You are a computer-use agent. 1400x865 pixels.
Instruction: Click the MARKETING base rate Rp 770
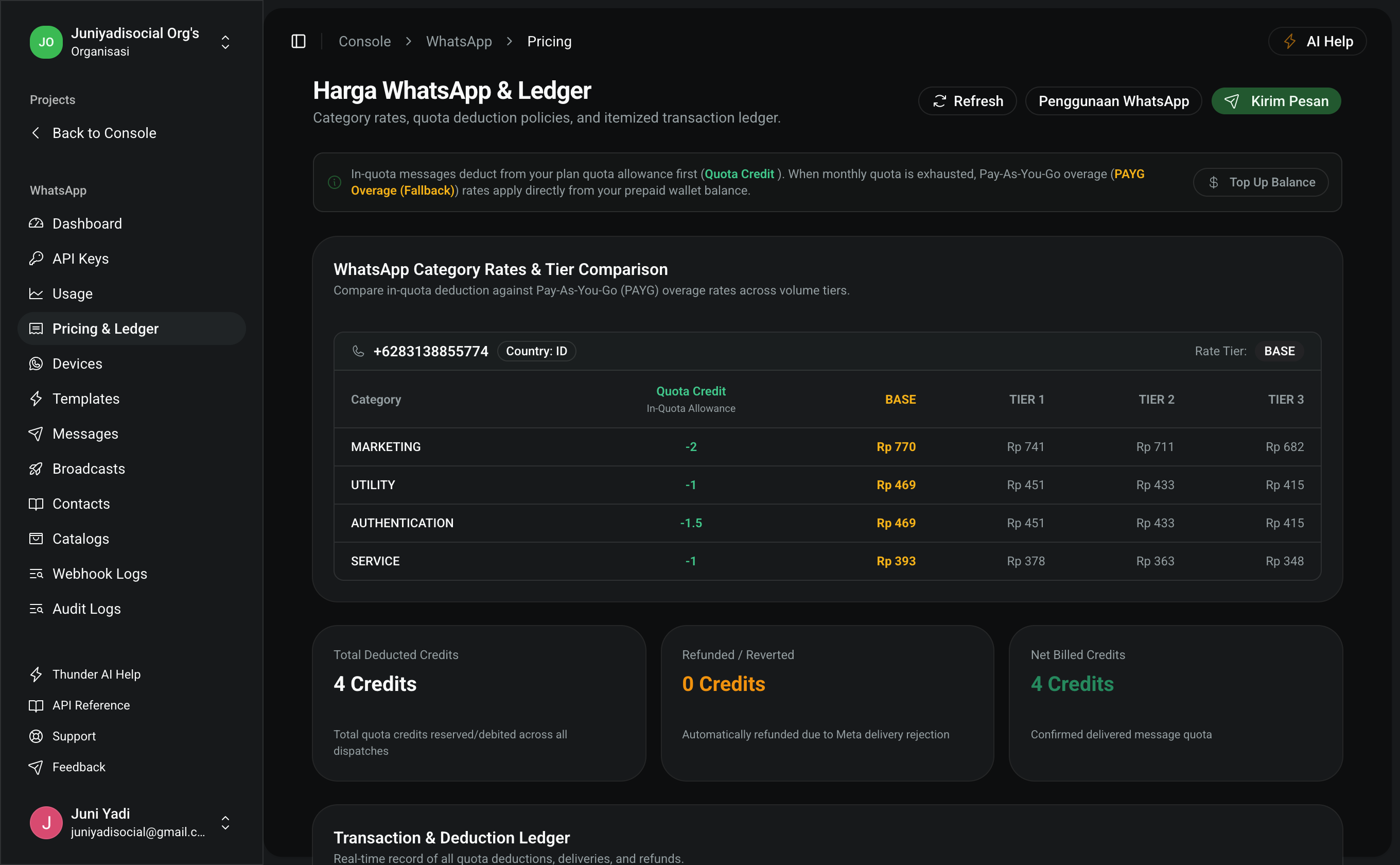coord(896,447)
